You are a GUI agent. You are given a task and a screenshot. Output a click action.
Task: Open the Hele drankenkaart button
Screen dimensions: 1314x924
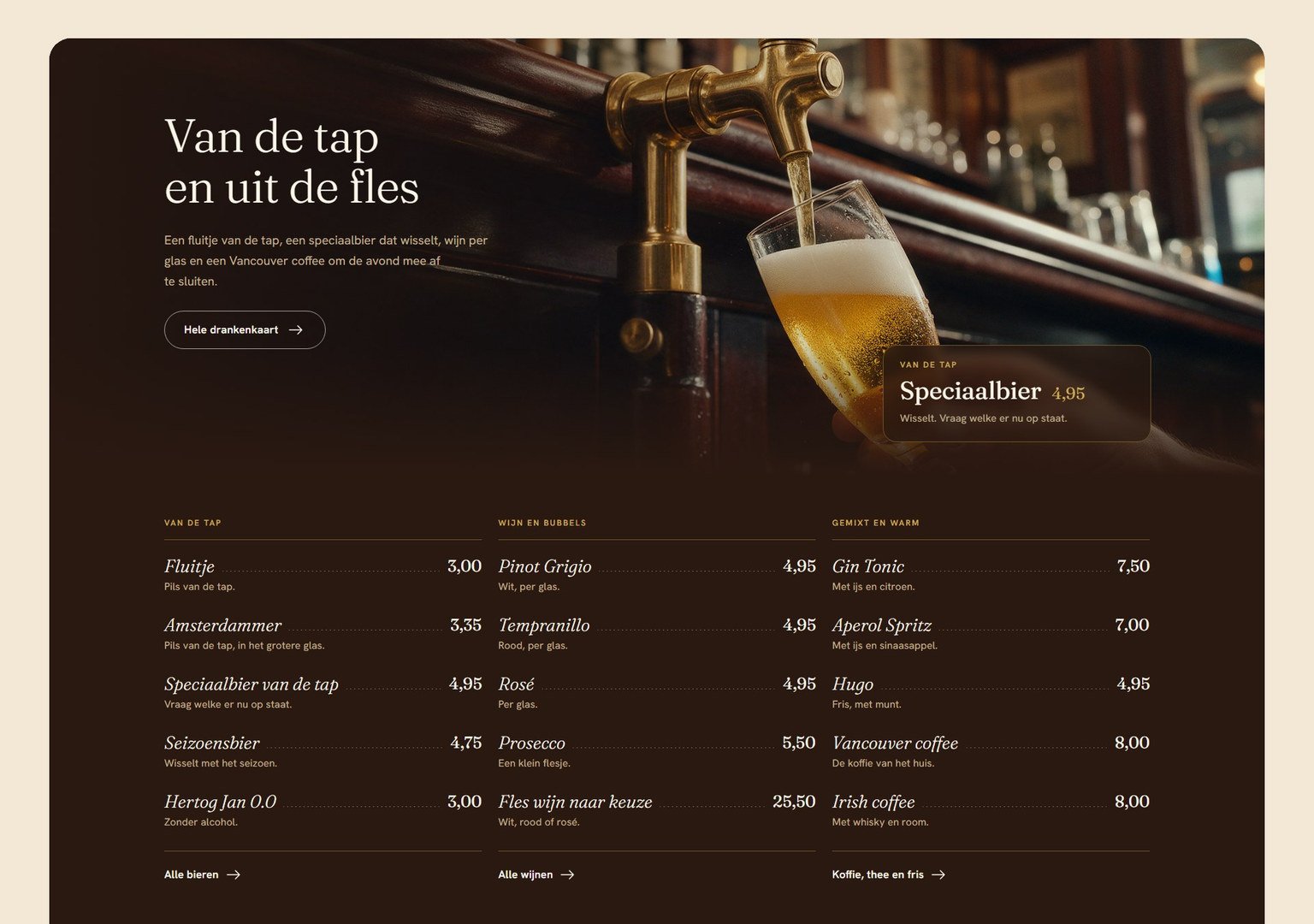click(x=245, y=329)
